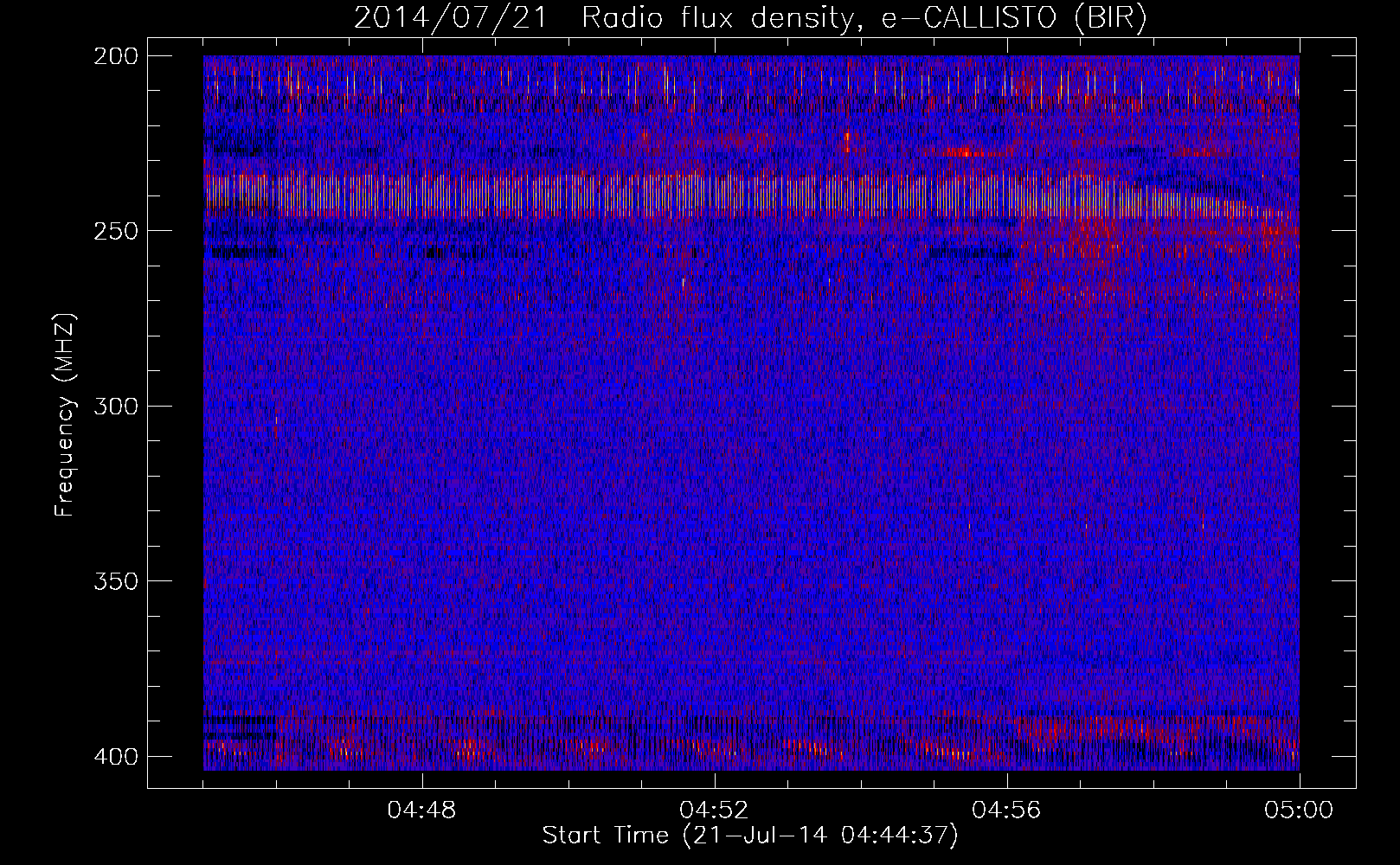Click the 05:00 time axis label

click(1299, 810)
